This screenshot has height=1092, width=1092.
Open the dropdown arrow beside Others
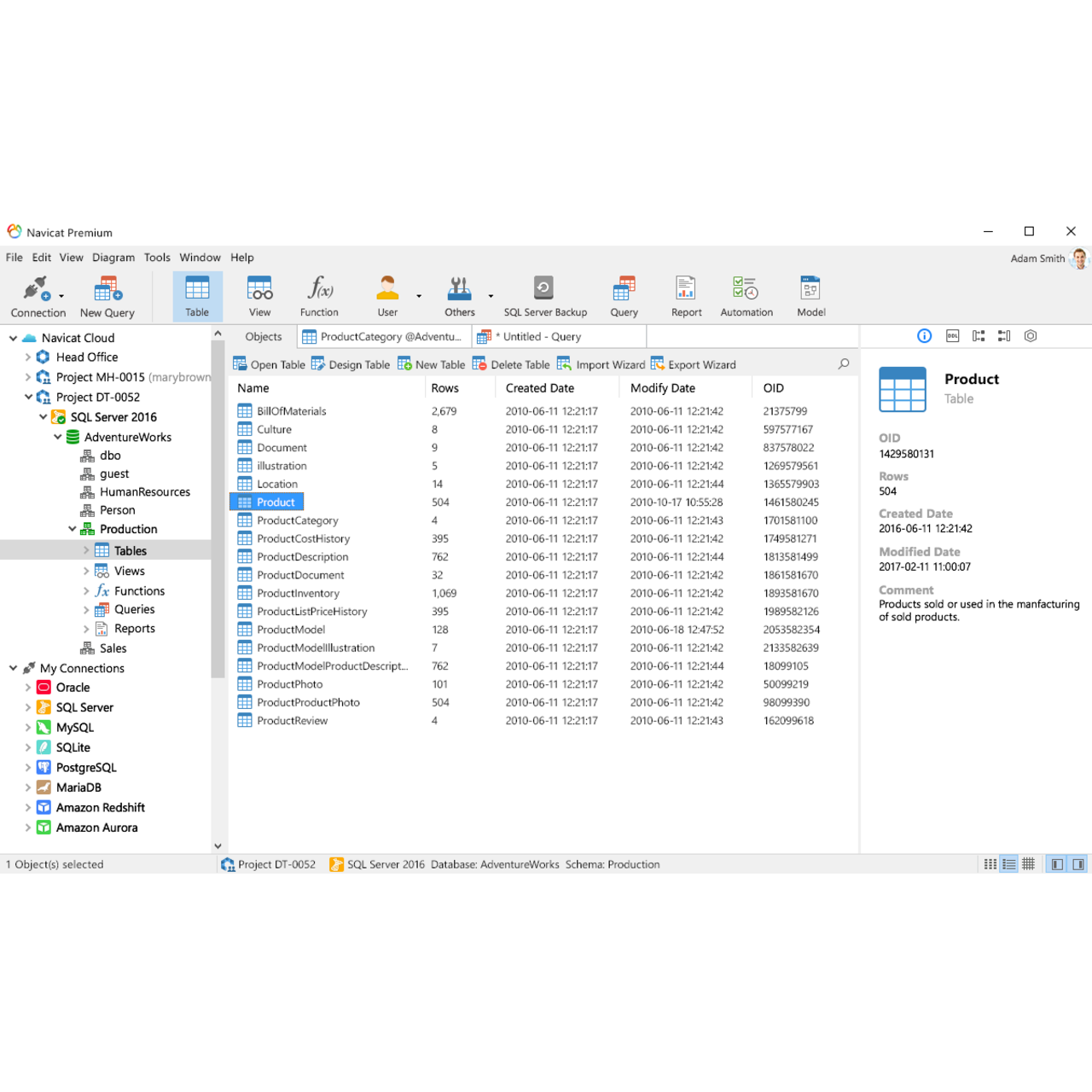491,297
